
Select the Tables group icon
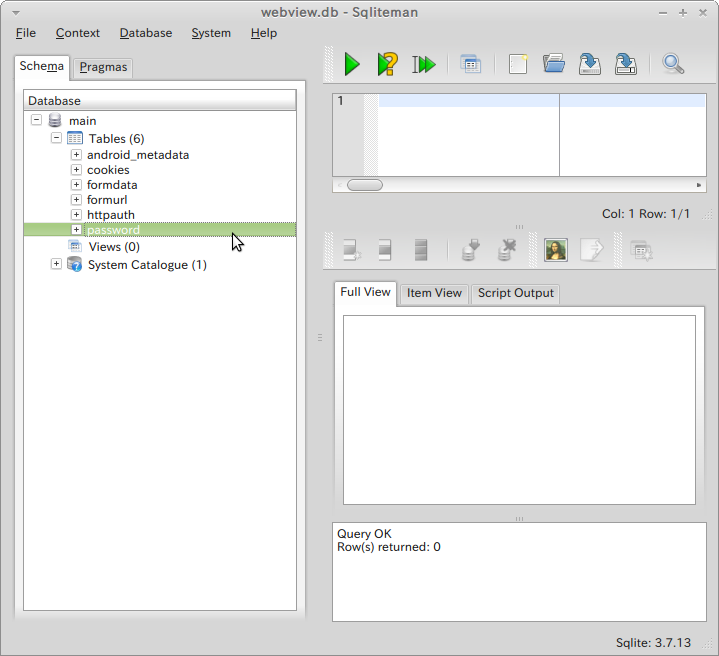tap(75, 138)
